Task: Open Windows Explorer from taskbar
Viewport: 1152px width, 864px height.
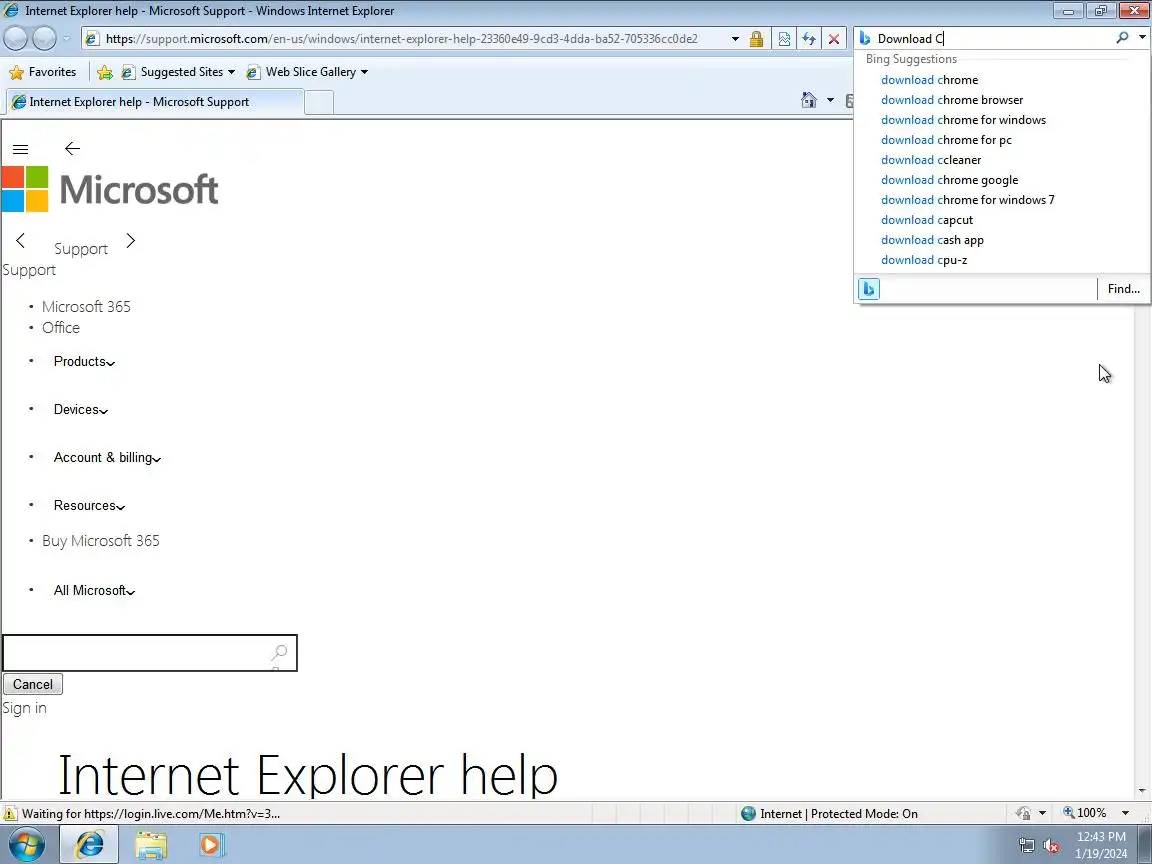Action: [x=151, y=845]
